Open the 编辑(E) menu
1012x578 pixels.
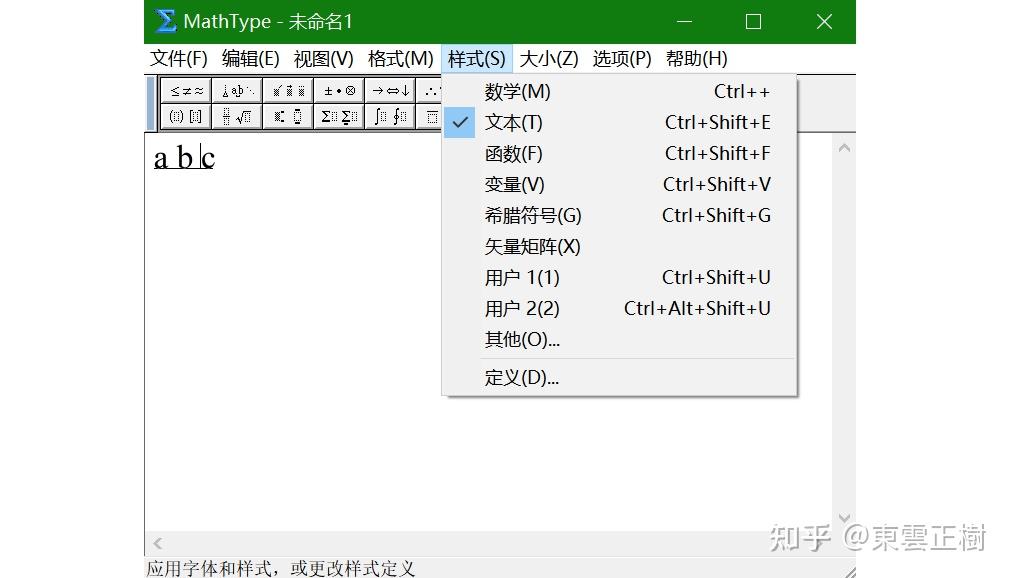pos(250,59)
